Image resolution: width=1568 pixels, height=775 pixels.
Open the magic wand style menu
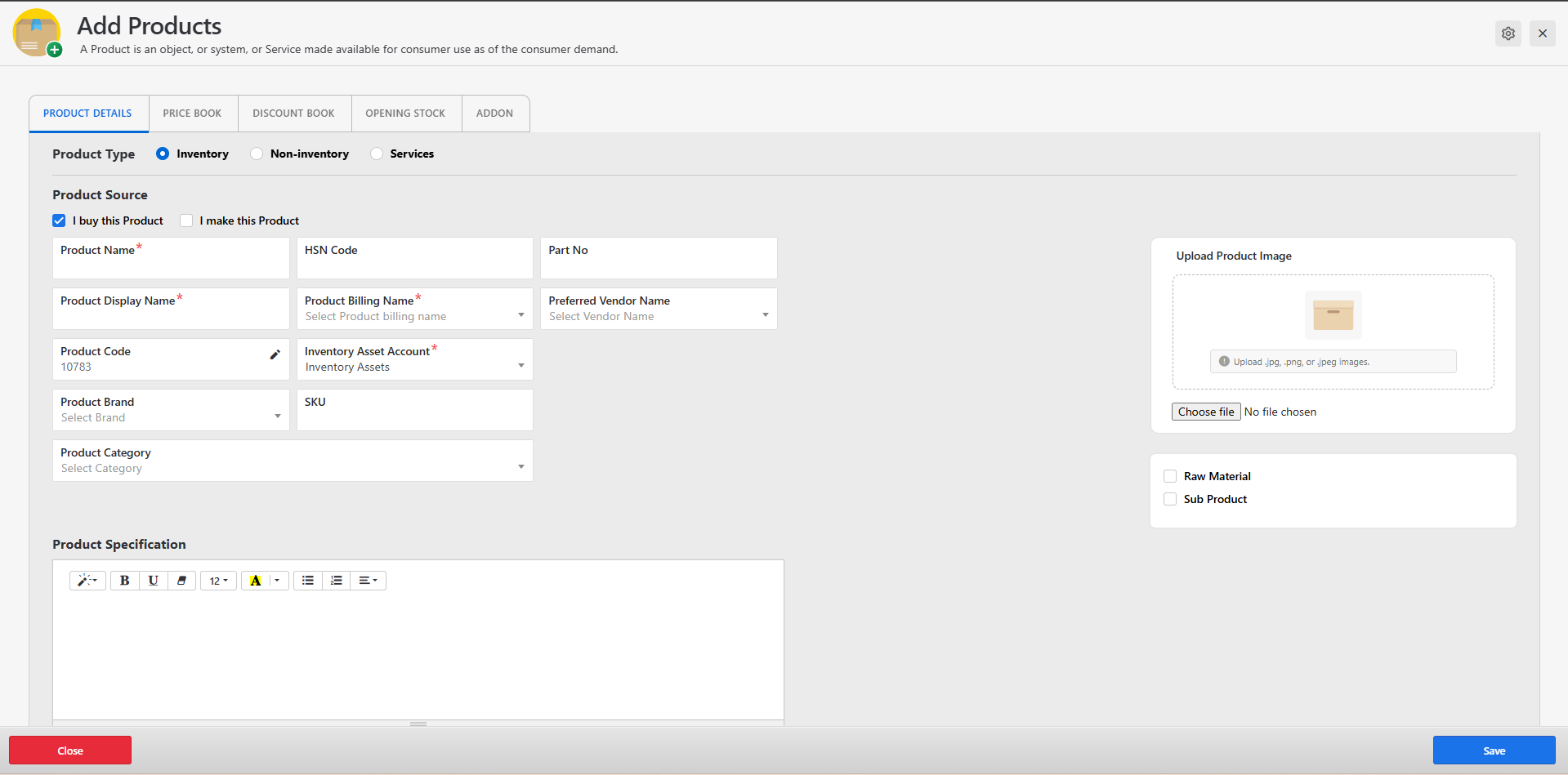tap(87, 581)
